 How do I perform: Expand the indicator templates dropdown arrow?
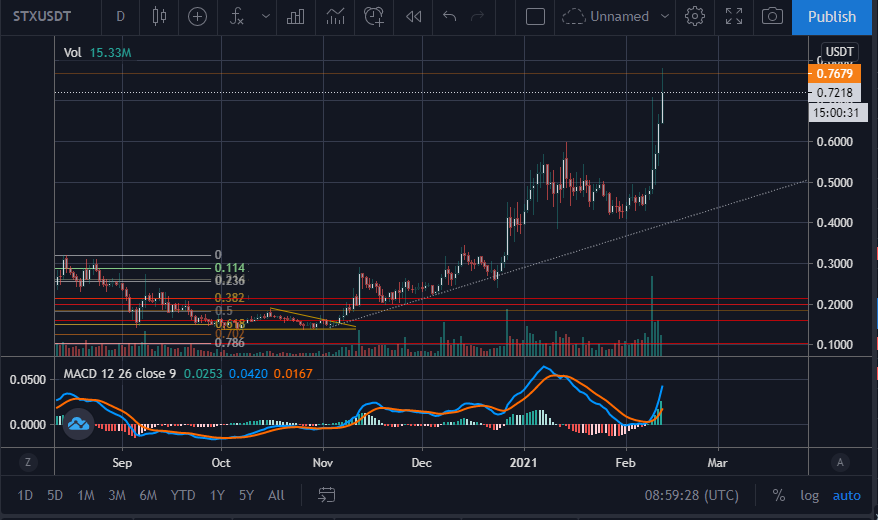pos(266,16)
